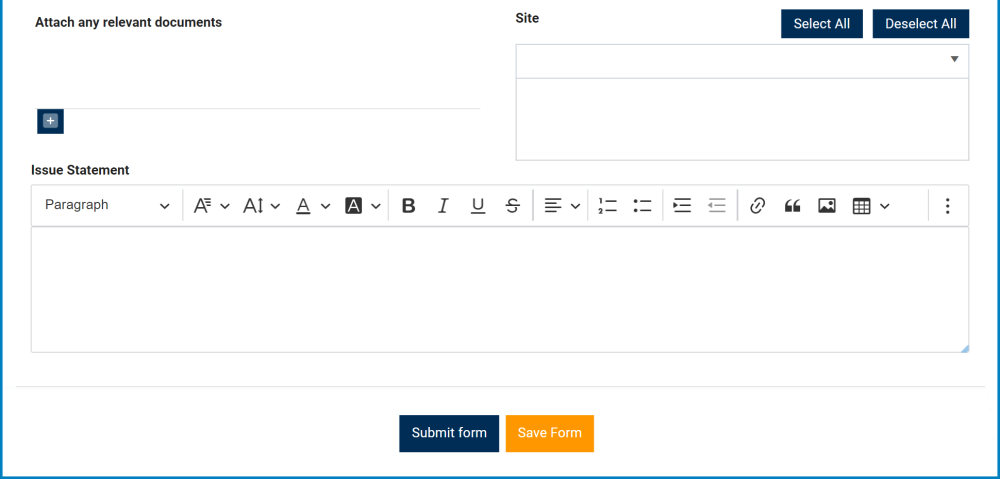Insert a hyperlink
Image resolution: width=1000 pixels, height=479 pixels.
(x=757, y=206)
